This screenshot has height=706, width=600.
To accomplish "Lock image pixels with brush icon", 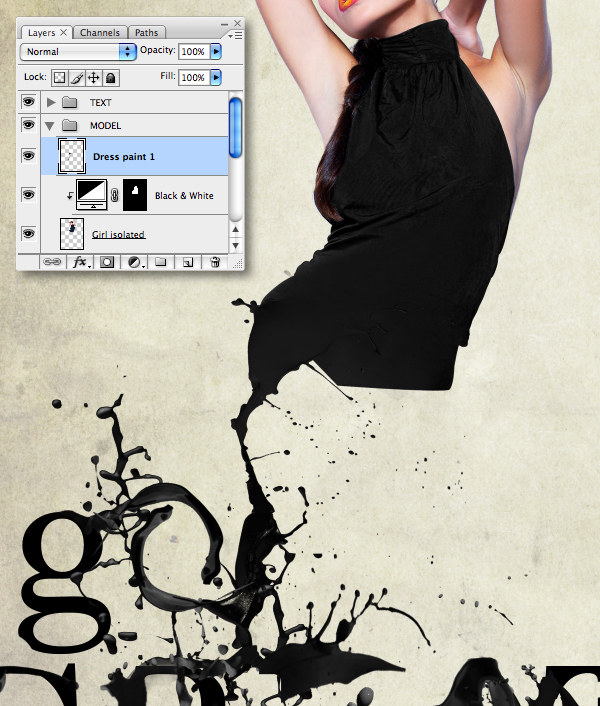I will tap(77, 78).
